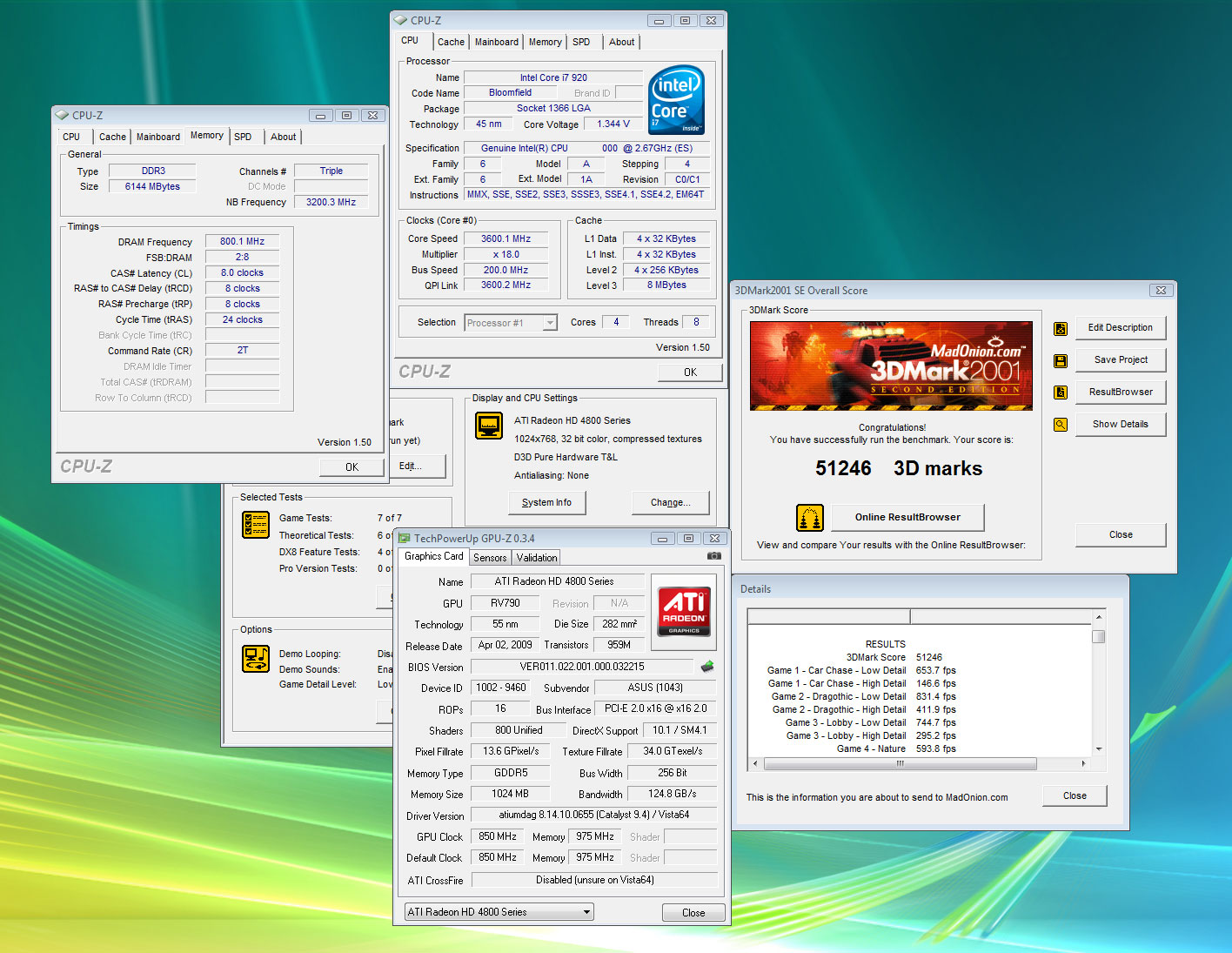This screenshot has height=953, width=1232.
Task: Click OK in the CPU-Z CPU window
Action: (x=690, y=372)
